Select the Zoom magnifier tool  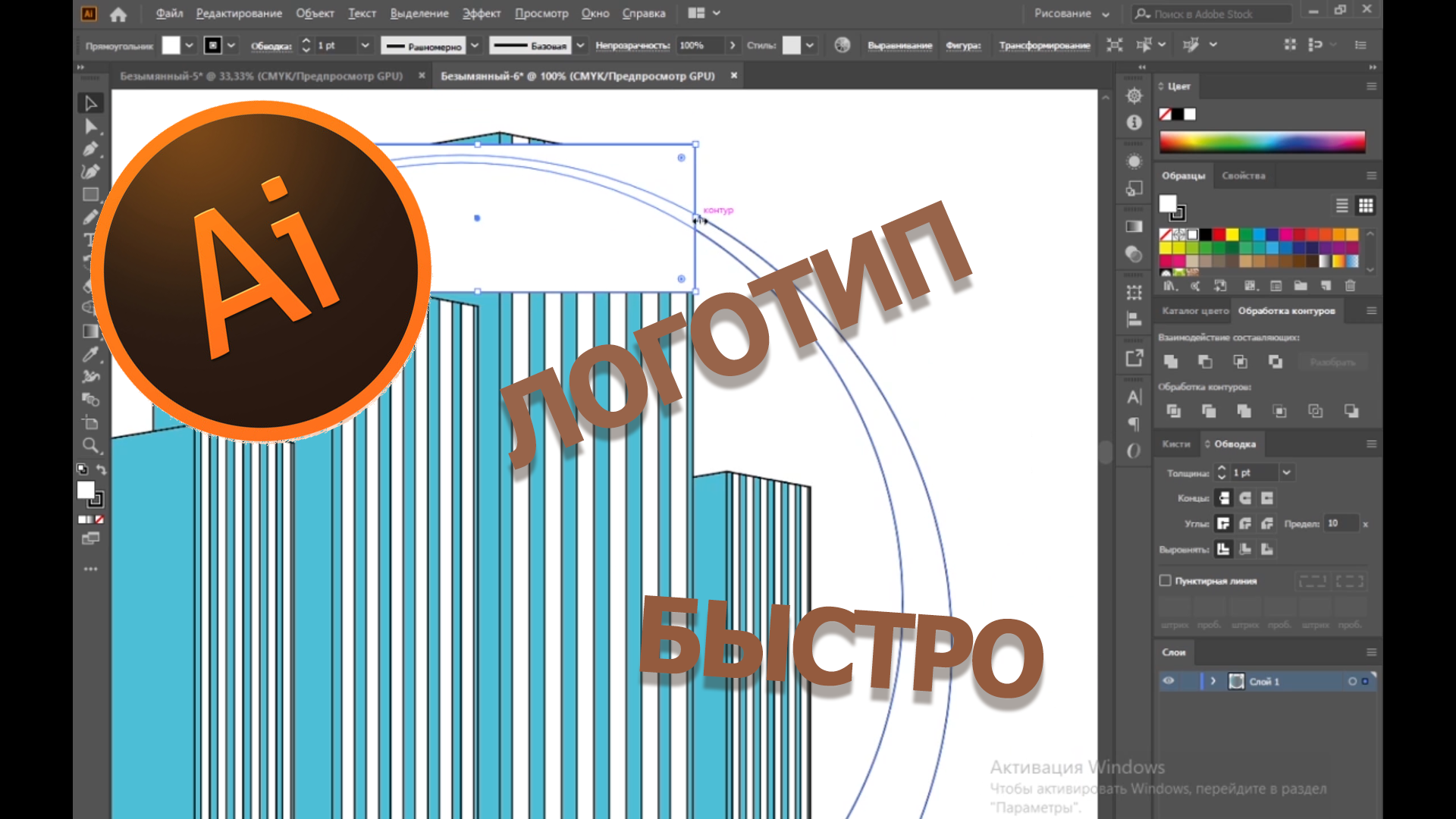pos(90,445)
